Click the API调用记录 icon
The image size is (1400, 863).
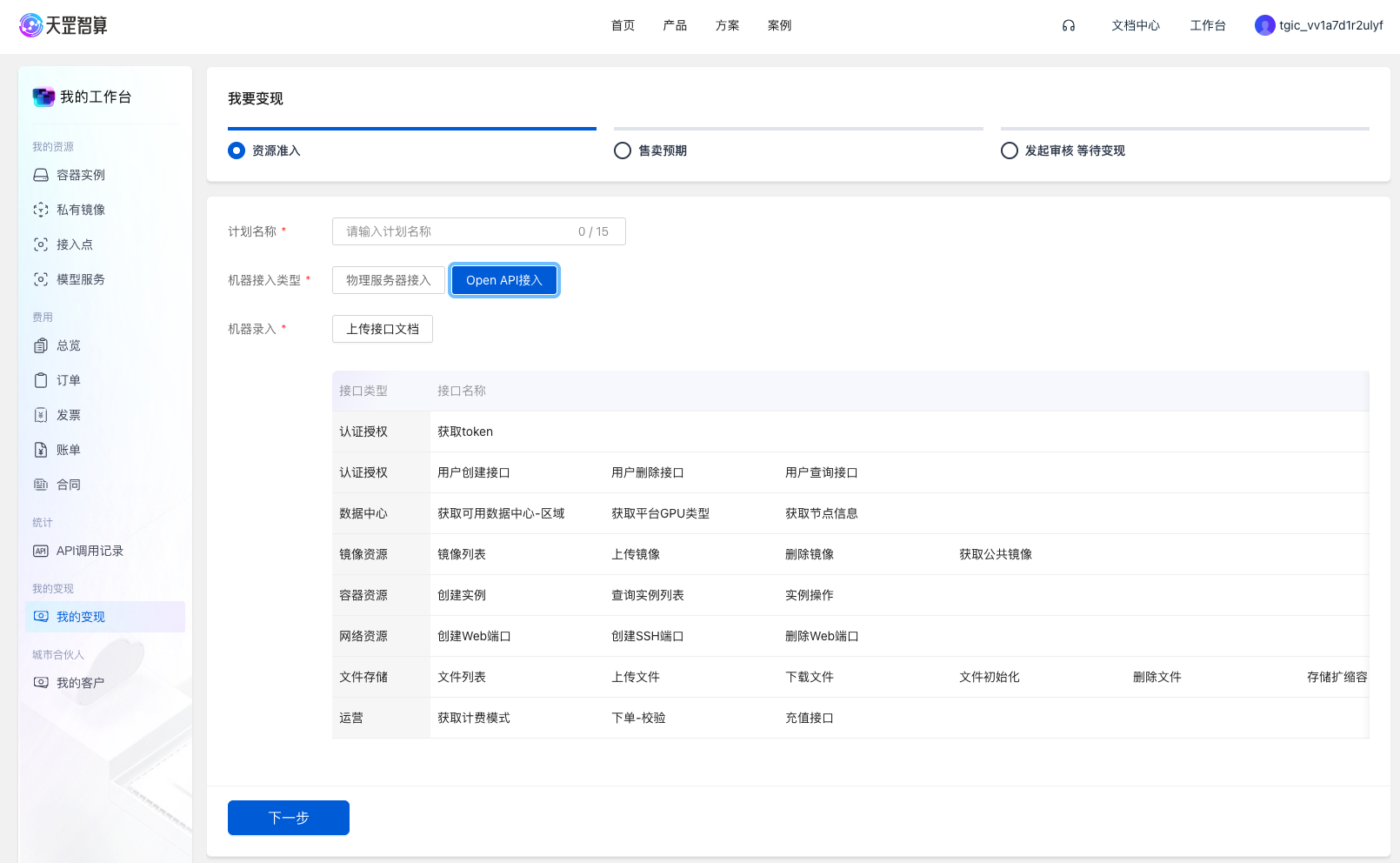(x=41, y=551)
